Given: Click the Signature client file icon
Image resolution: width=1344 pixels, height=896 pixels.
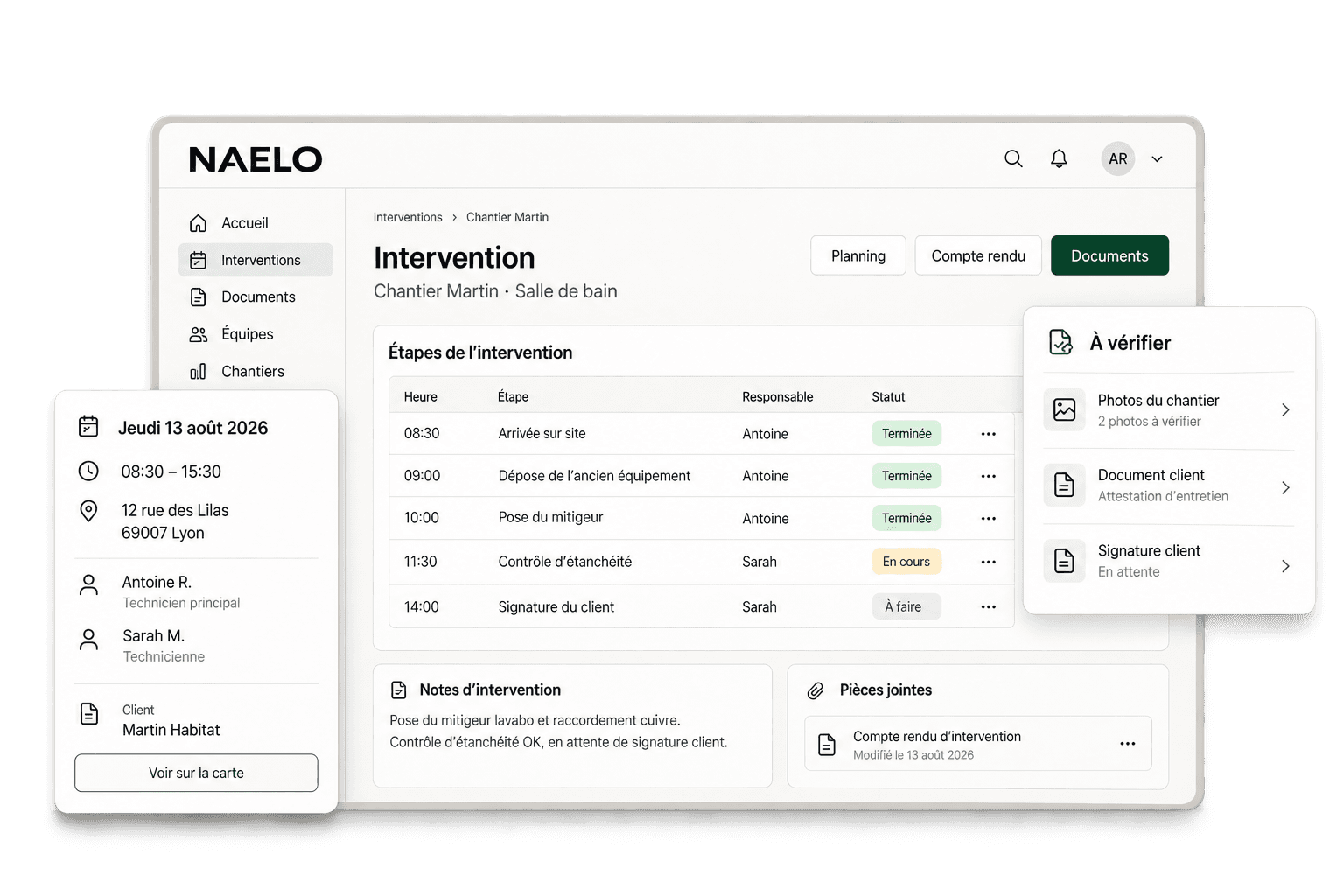Looking at the screenshot, I should tap(1065, 561).
